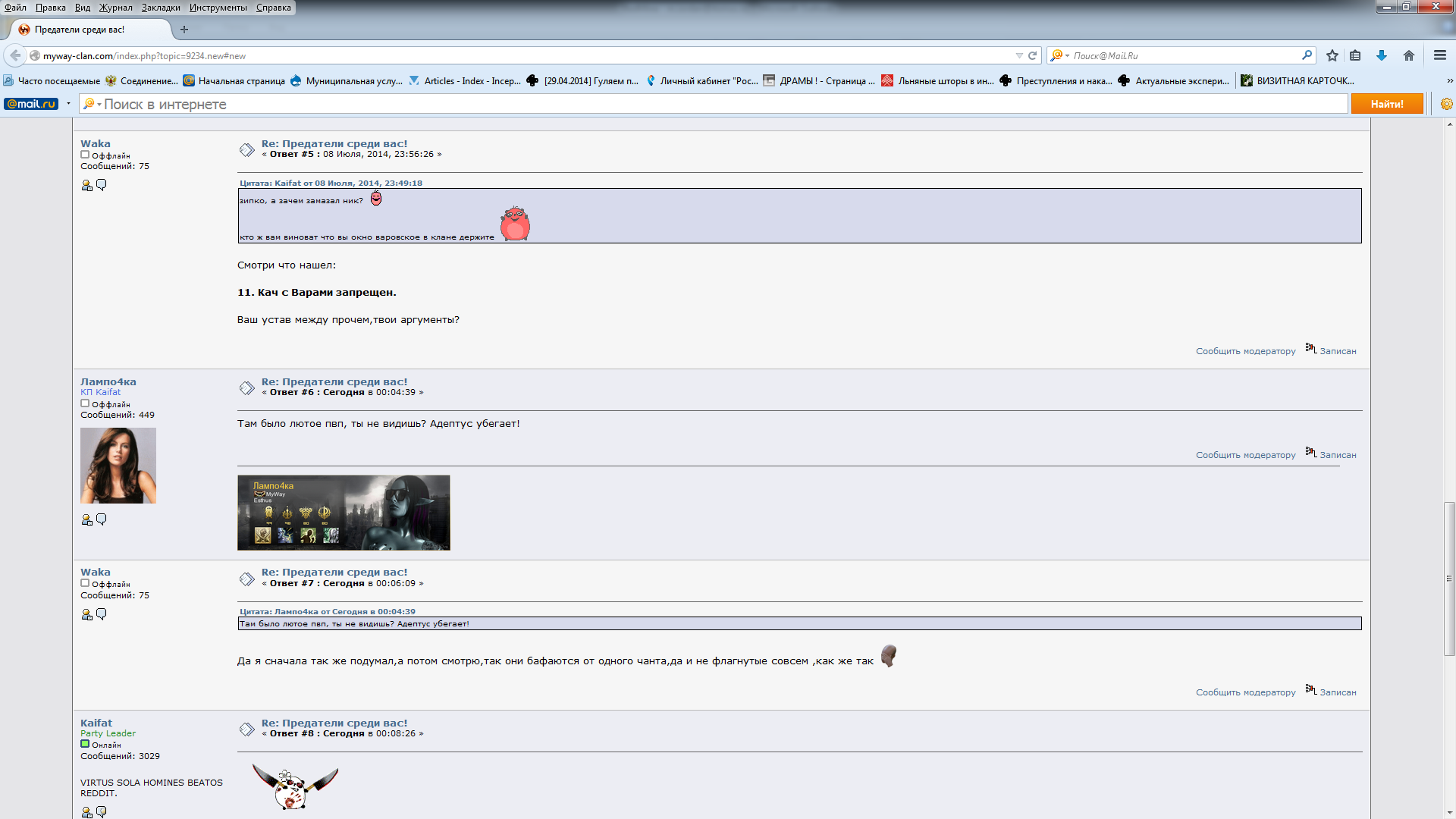
Task: Click private message icon under first Waka post
Action: coord(102,185)
